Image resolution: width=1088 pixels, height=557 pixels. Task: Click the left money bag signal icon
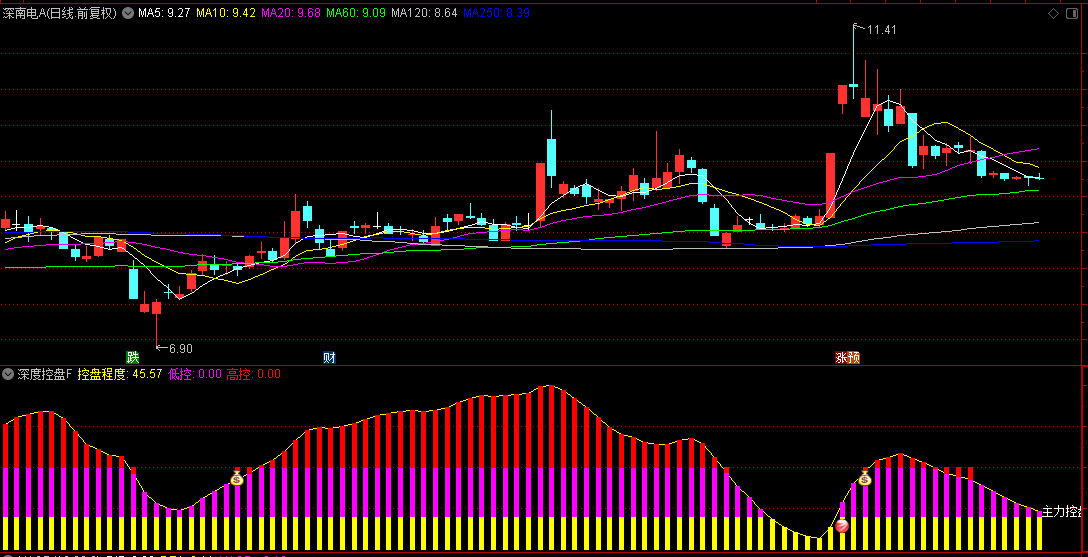pyautogui.click(x=237, y=477)
